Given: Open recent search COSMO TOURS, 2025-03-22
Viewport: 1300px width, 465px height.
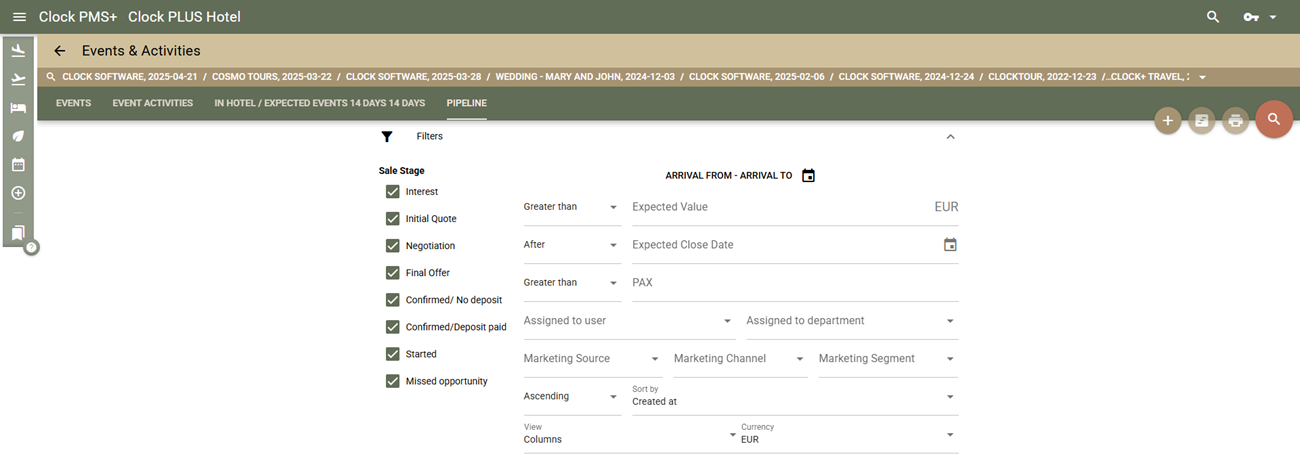Looking at the screenshot, I should tap(272, 77).
